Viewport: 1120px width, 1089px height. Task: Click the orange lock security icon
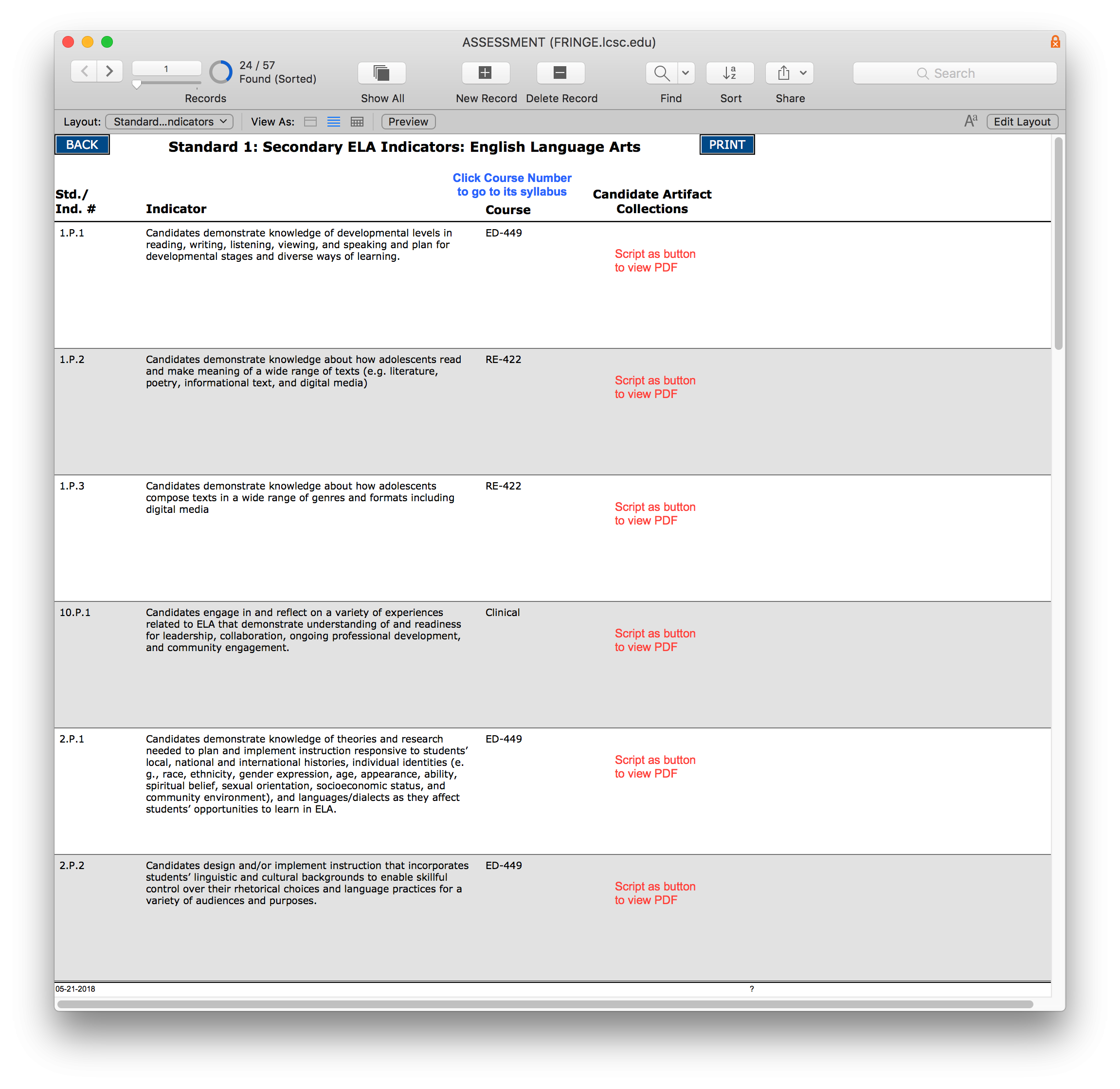point(1055,42)
